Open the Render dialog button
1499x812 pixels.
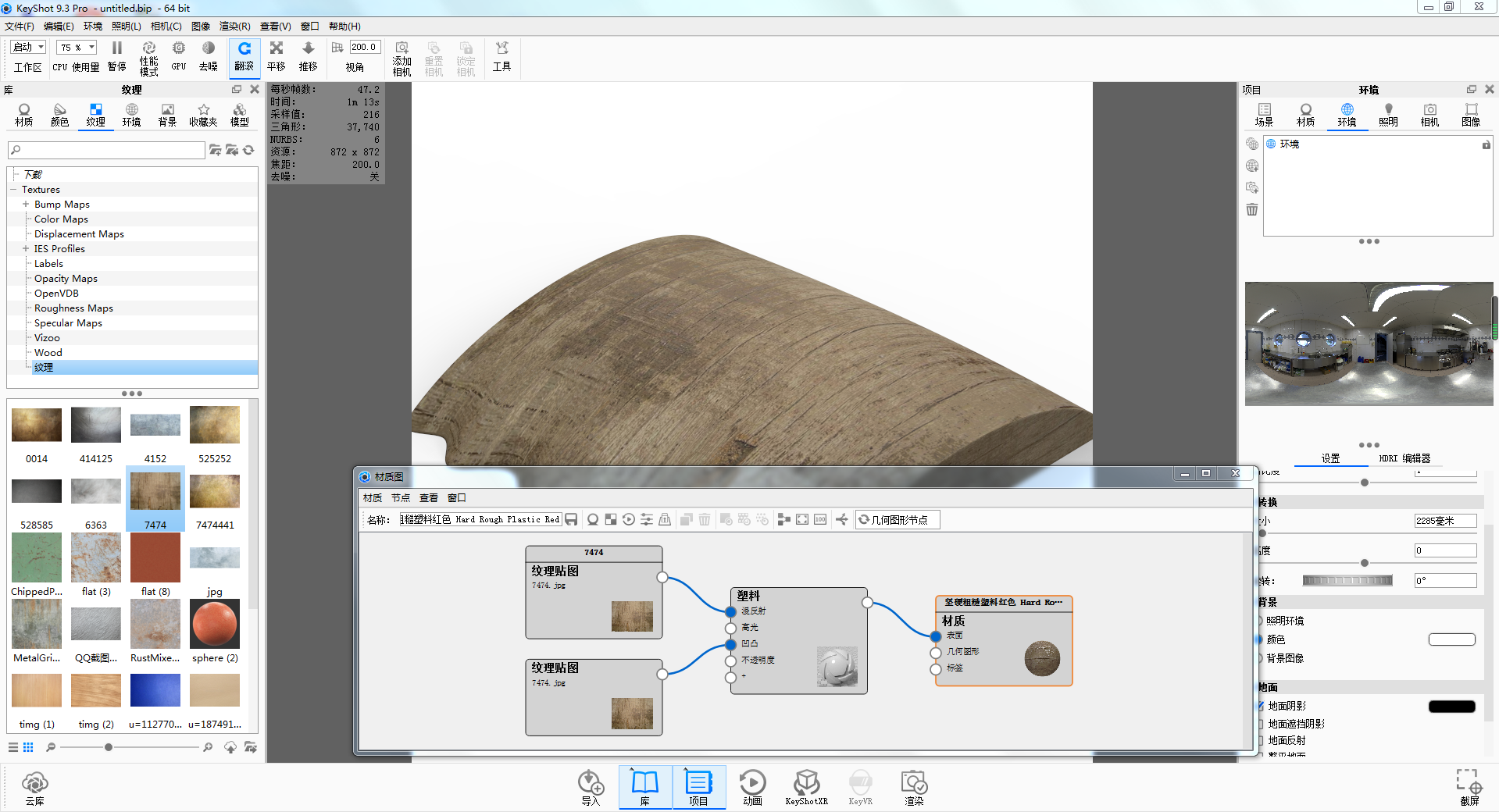point(914,787)
